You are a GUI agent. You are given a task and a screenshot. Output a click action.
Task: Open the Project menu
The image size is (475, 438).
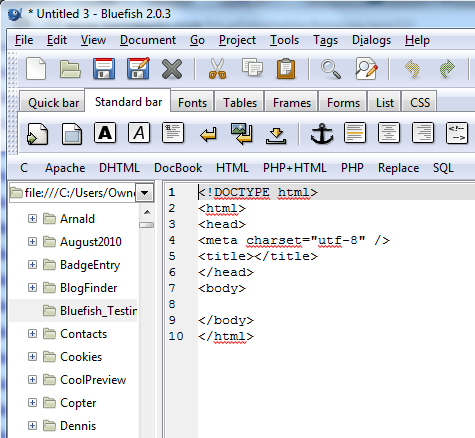pyautogui.click(x=237, y=40)
